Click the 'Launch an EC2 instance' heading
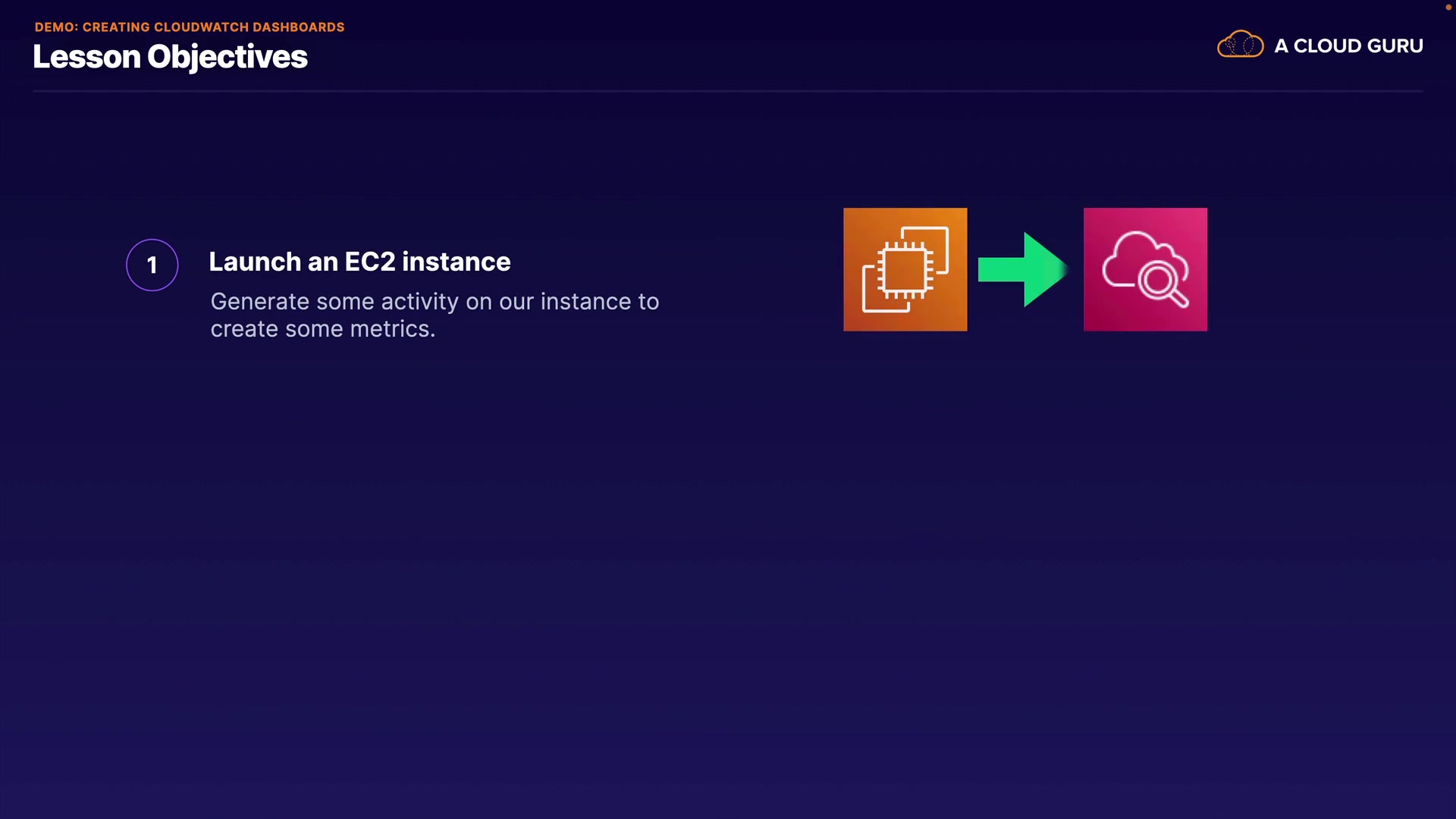This screenshot has width=1456, height=819. coord(359,262)
